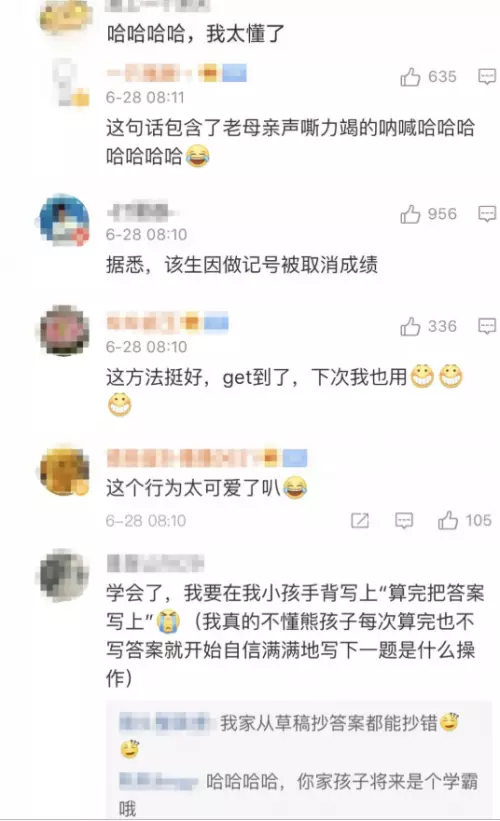The image size is (500, 821).
Task: Like the comment with 956 likes
Action: click(x=410, y=214)
